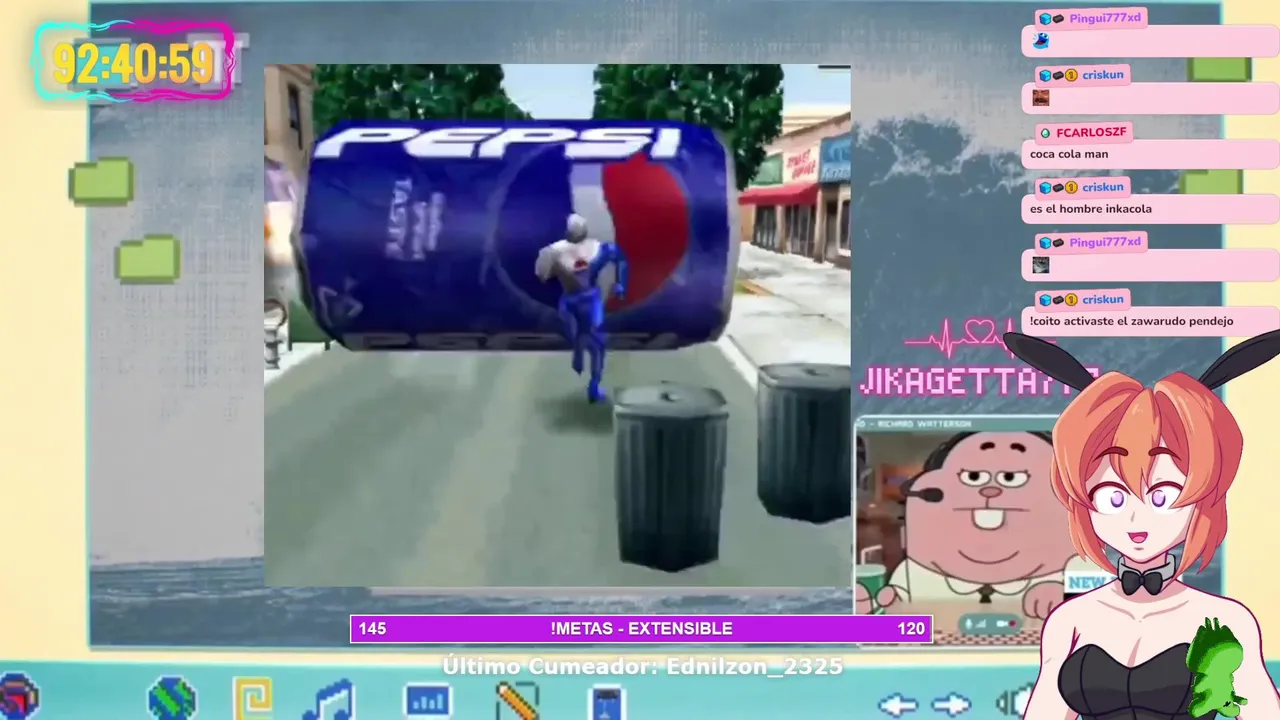Click the green dinosaur sticker
Viewport: 1280px width, 720px height.
click(1216, 666)
